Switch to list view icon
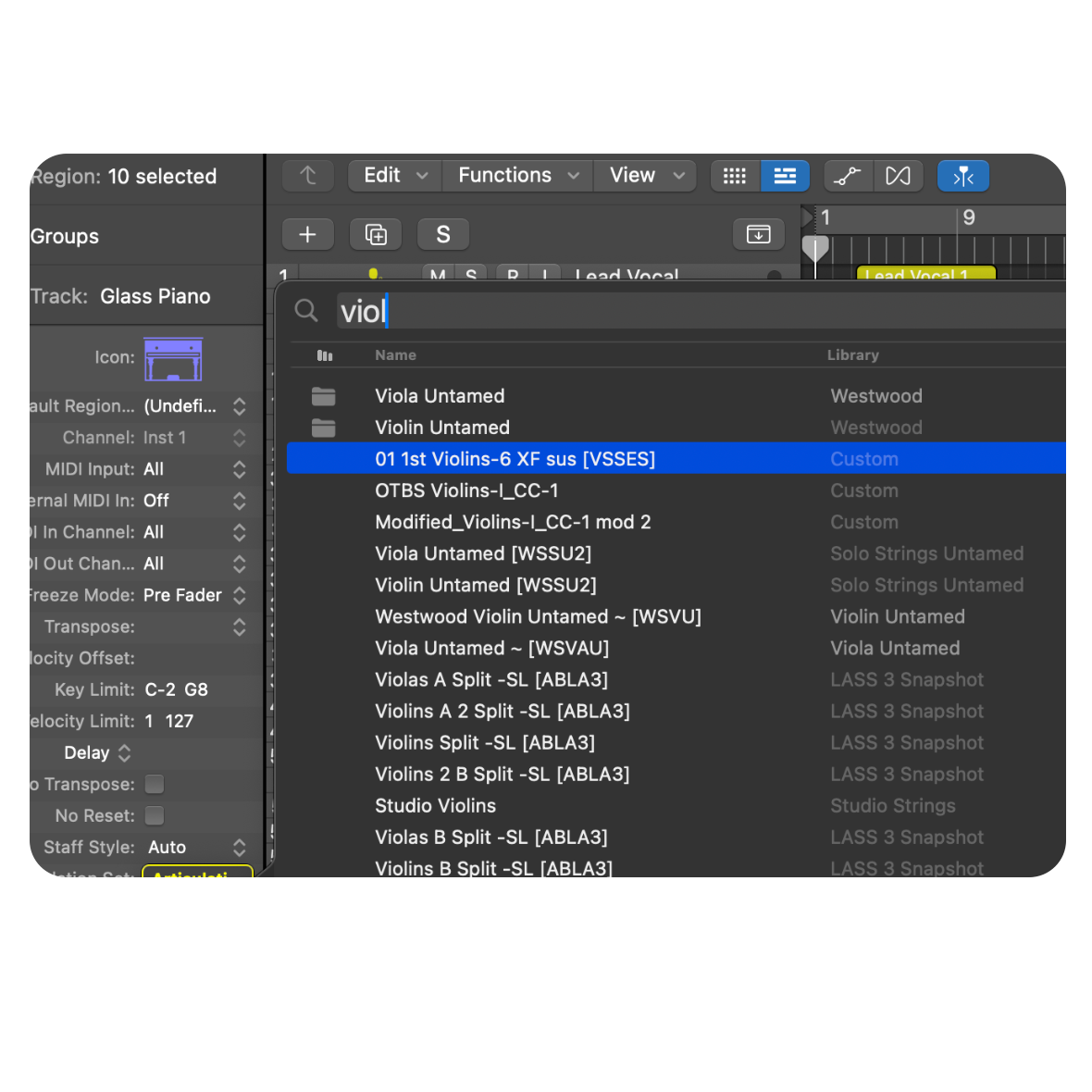 785,176
